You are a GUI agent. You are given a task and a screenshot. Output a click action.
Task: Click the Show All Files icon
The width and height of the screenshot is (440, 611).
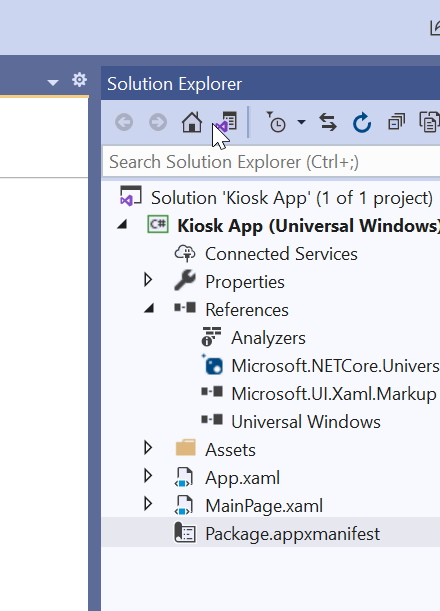point(429,122)
